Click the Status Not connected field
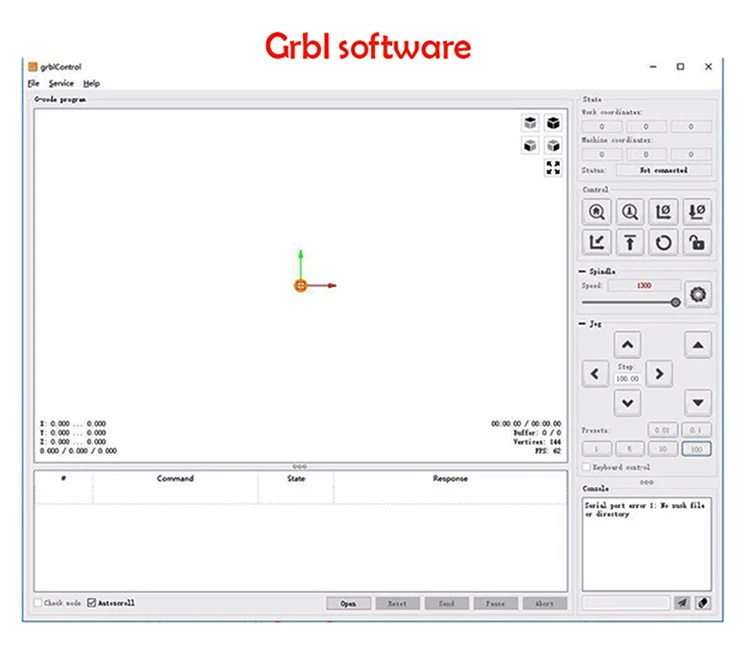This screenshot has height=653, width=750. [x=663, y=170]
